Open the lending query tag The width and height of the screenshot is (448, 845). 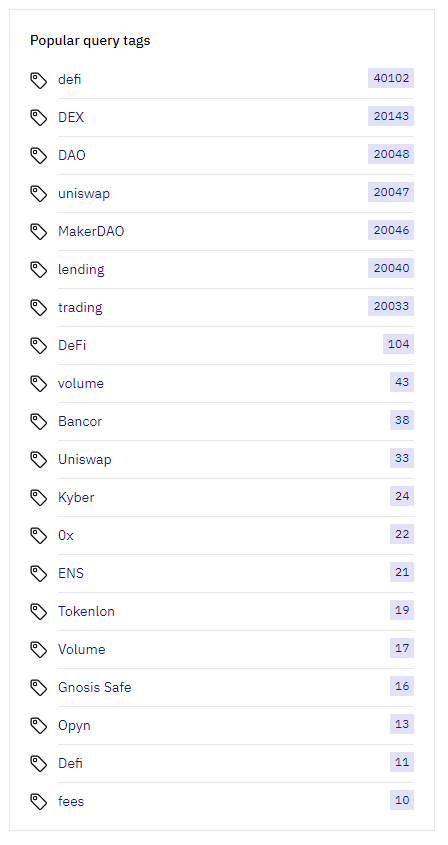[x=81, y=269]
